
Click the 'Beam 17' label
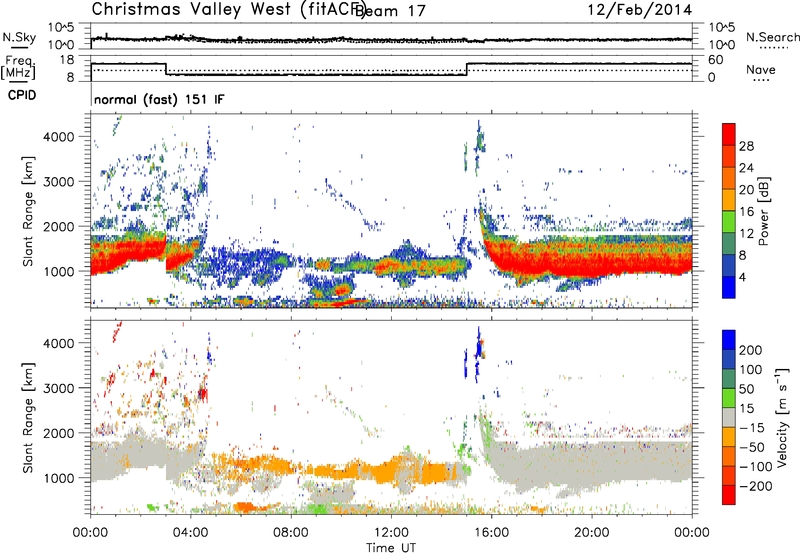tap(389, 11)
